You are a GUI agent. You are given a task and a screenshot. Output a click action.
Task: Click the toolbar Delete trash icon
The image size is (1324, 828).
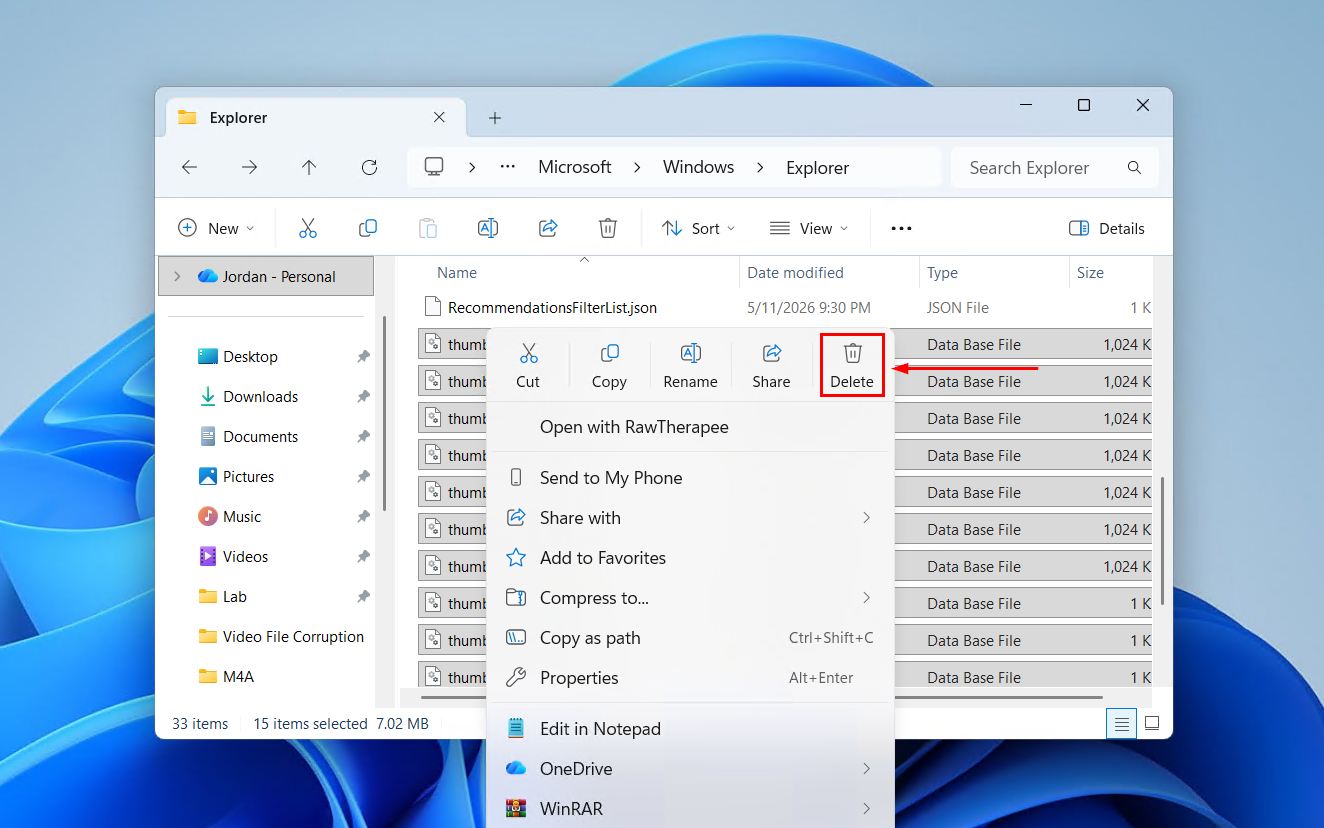[x=608, y=228]
